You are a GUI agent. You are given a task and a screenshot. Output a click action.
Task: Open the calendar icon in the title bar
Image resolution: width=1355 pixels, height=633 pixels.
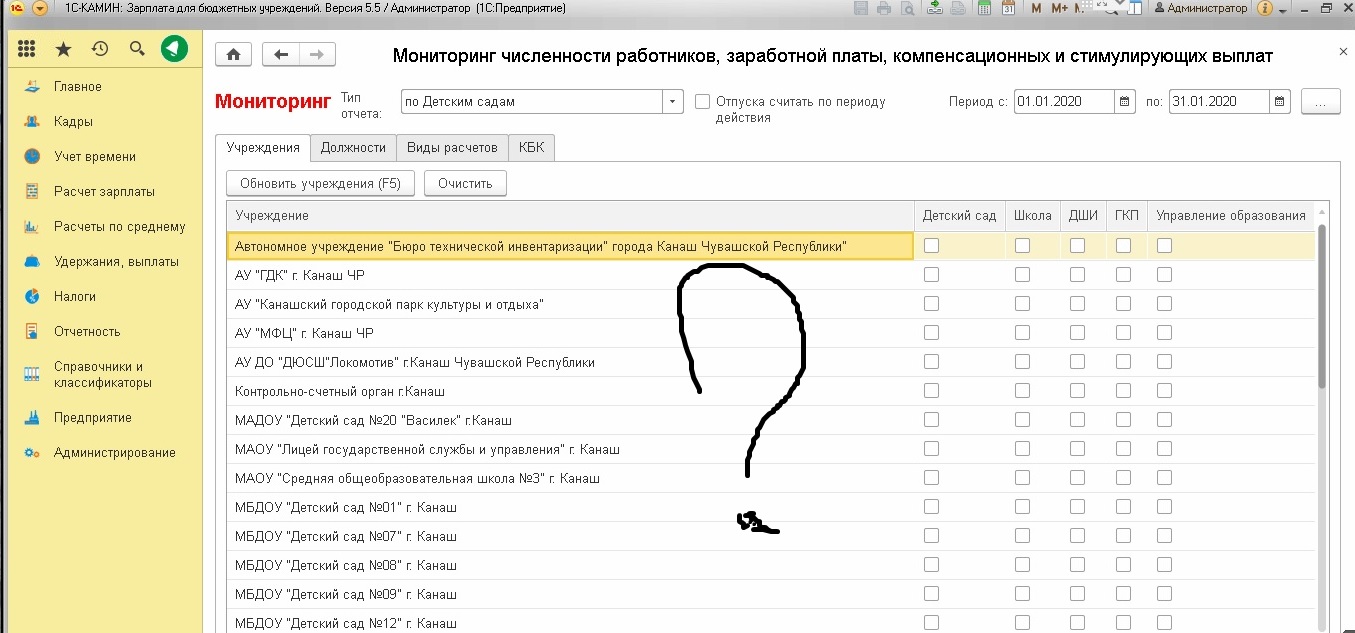(x=1009, y=8)
